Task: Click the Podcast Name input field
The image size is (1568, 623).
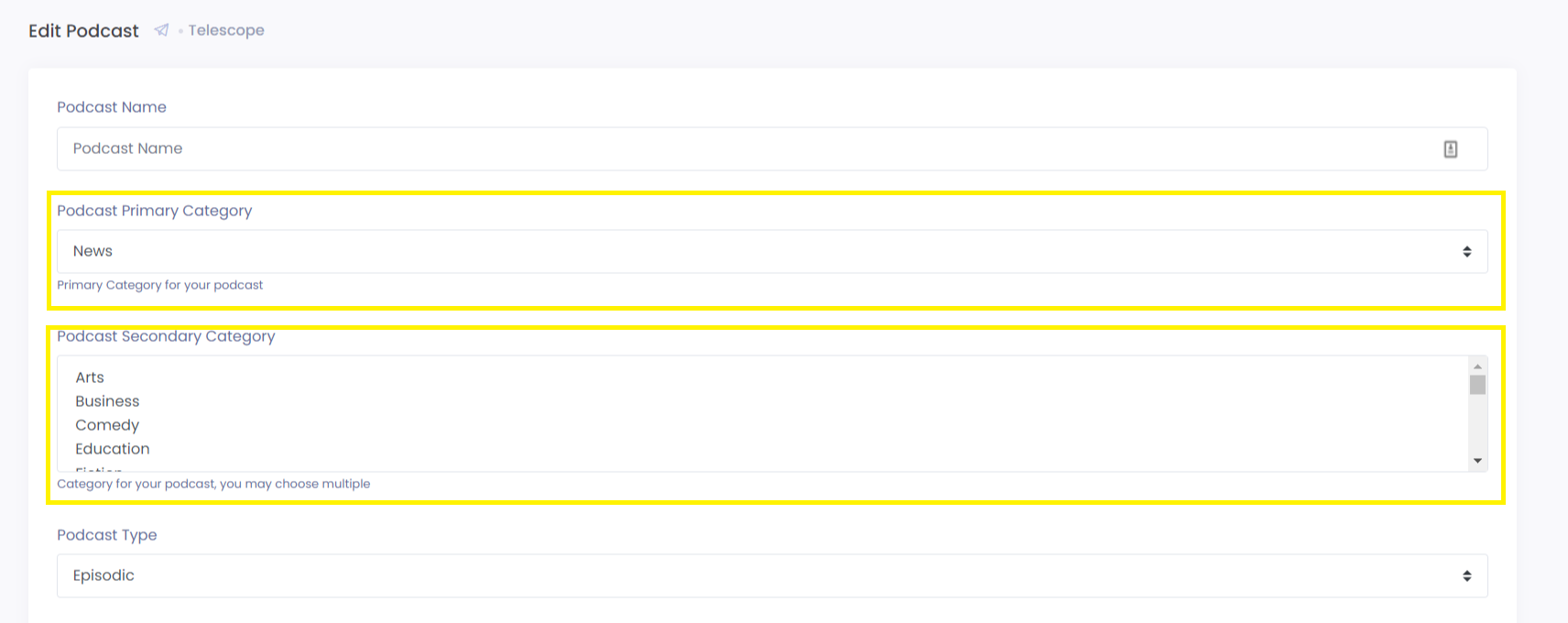Action: pyautogui.click(x=772, y=148)
